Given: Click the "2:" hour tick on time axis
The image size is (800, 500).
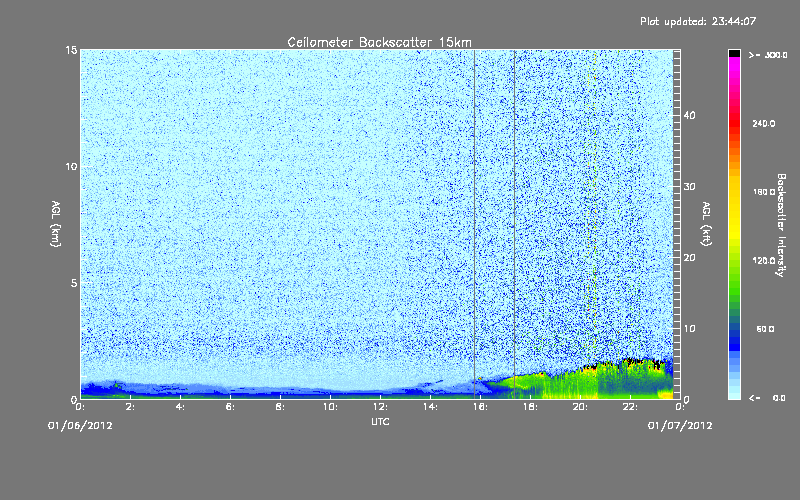Looking at the screenshot, I should [x=130, y=407].
